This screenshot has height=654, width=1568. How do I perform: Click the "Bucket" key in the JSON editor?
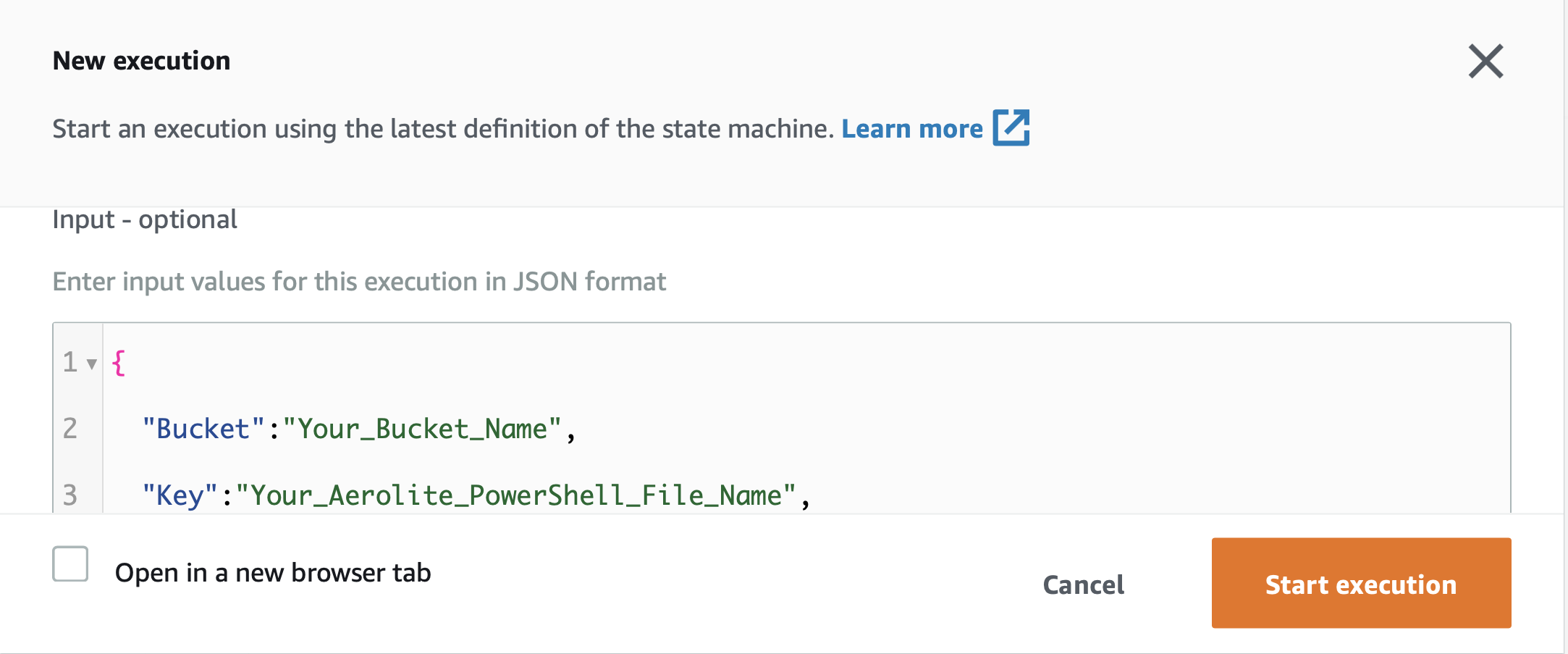203,429
